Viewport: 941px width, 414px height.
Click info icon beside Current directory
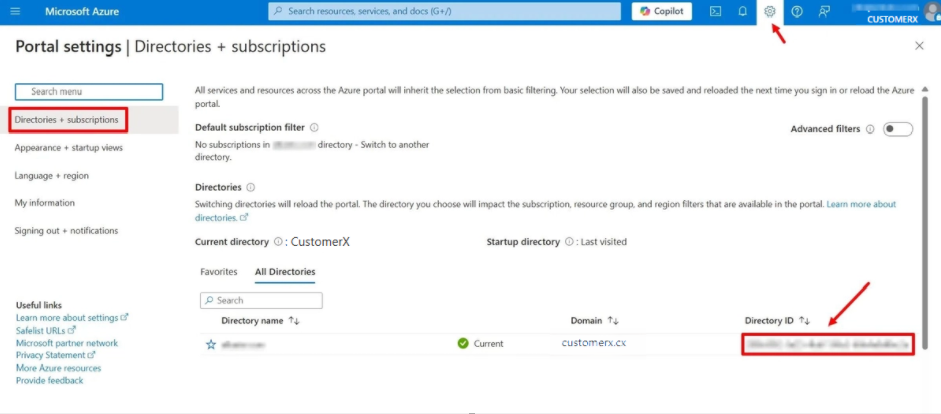point(278,242)
